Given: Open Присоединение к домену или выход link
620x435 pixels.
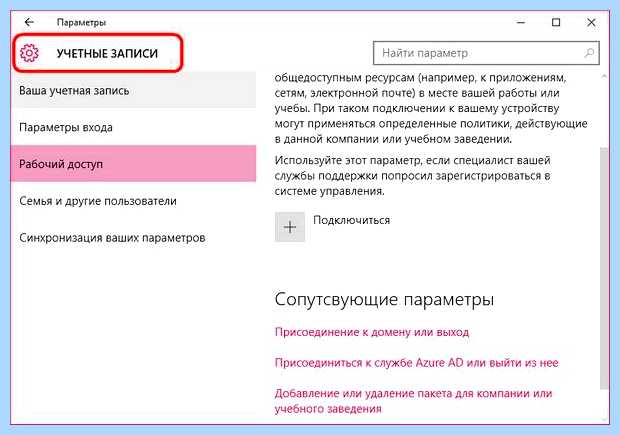Looking at the screenshot, I should point(372,332).
